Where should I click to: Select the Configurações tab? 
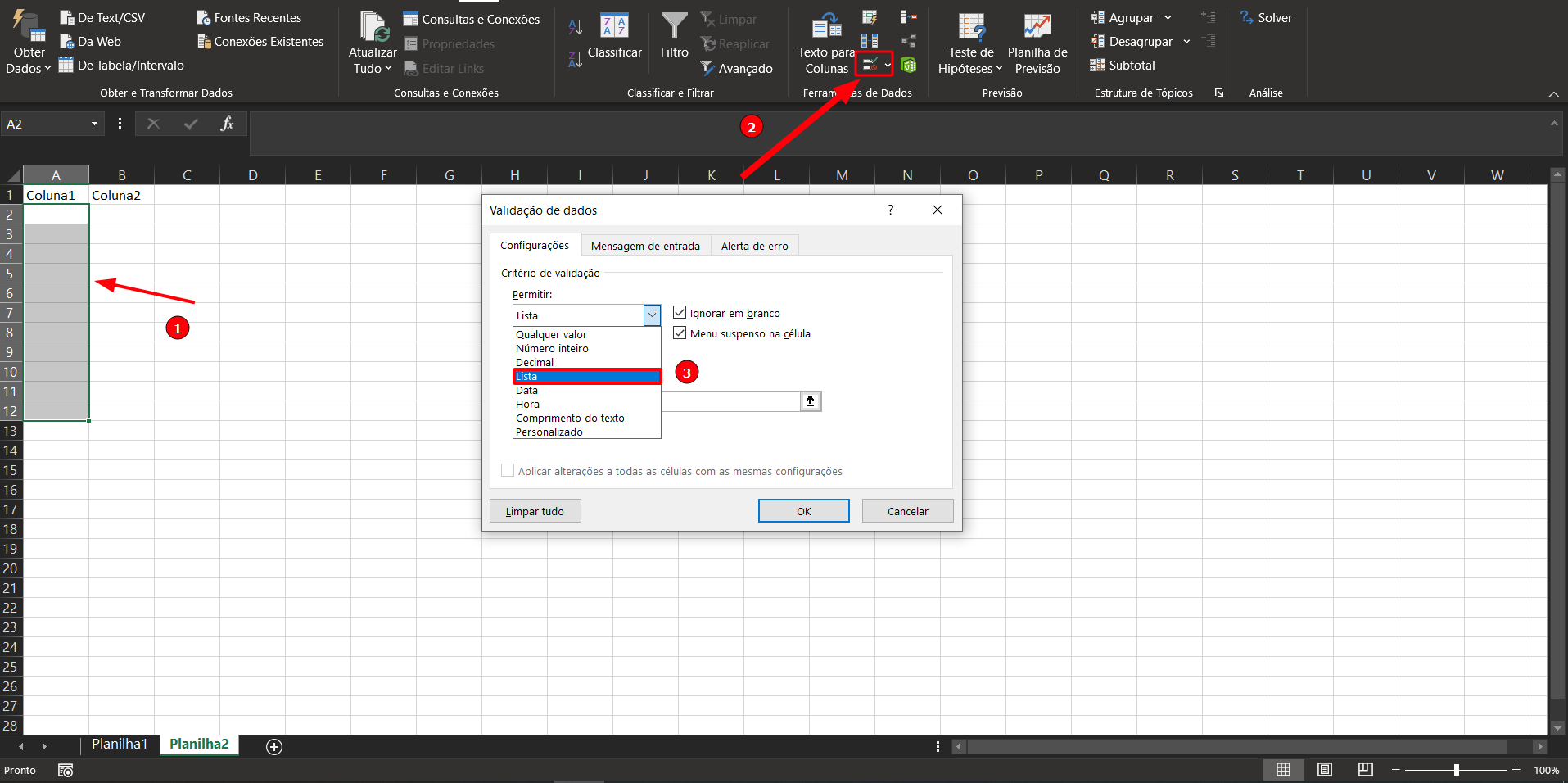535,245
